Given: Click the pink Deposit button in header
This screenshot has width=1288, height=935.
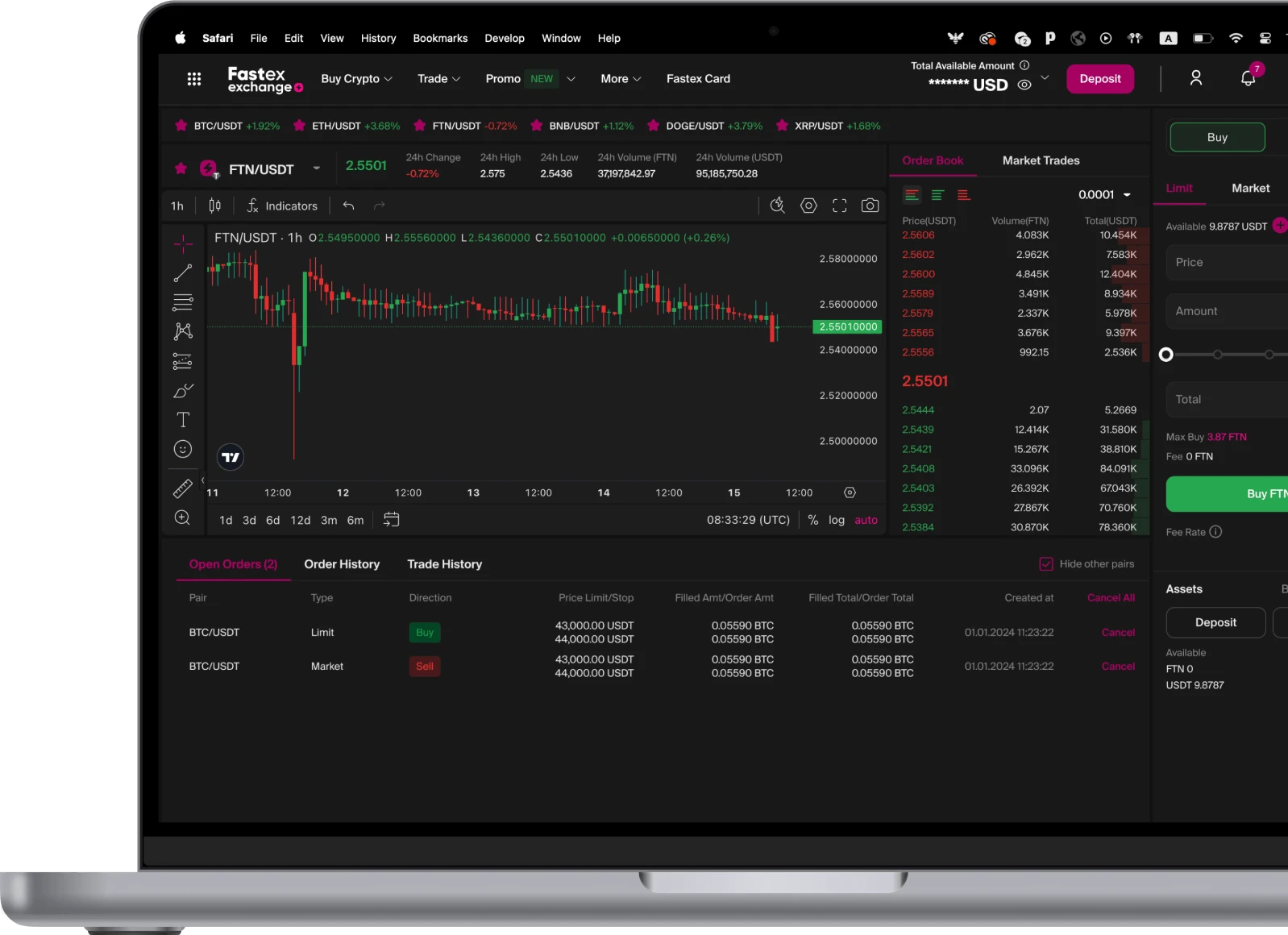Looking at the screenshot, I should pyautogui.click(x=1100, y=78).
